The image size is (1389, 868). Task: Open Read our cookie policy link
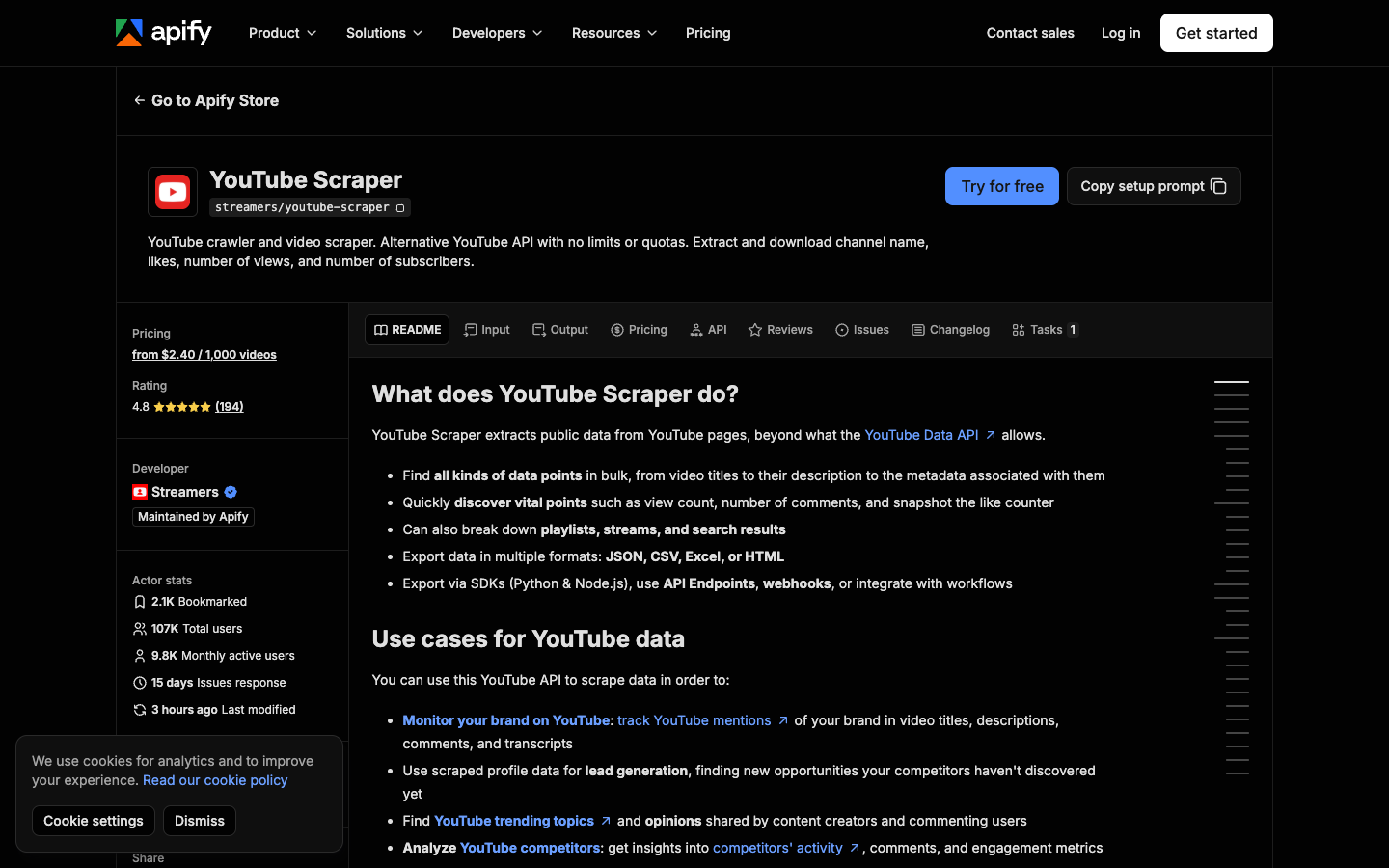coord(215,780)
